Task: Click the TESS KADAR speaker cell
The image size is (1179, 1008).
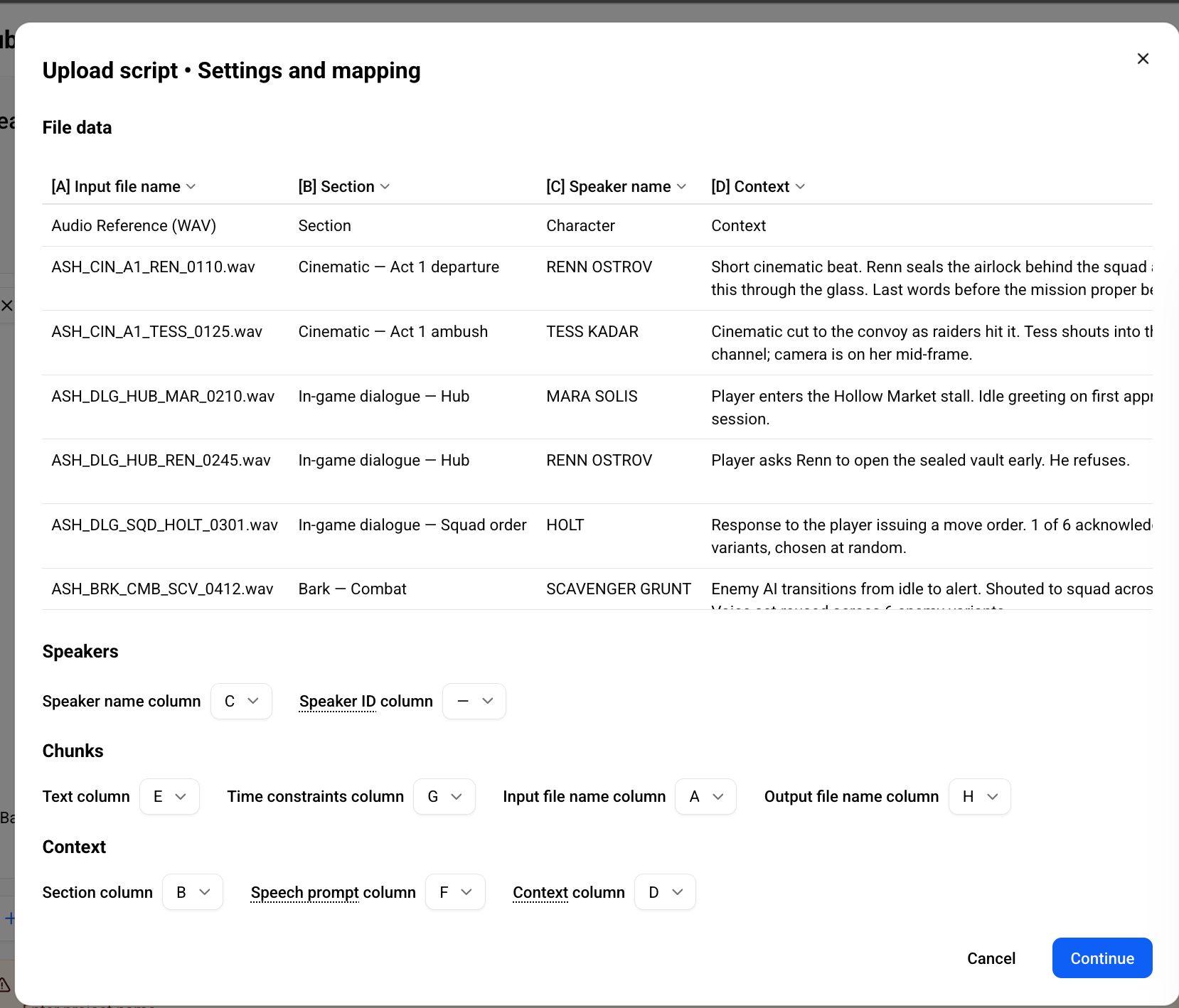Action: [x=592, y=331]
